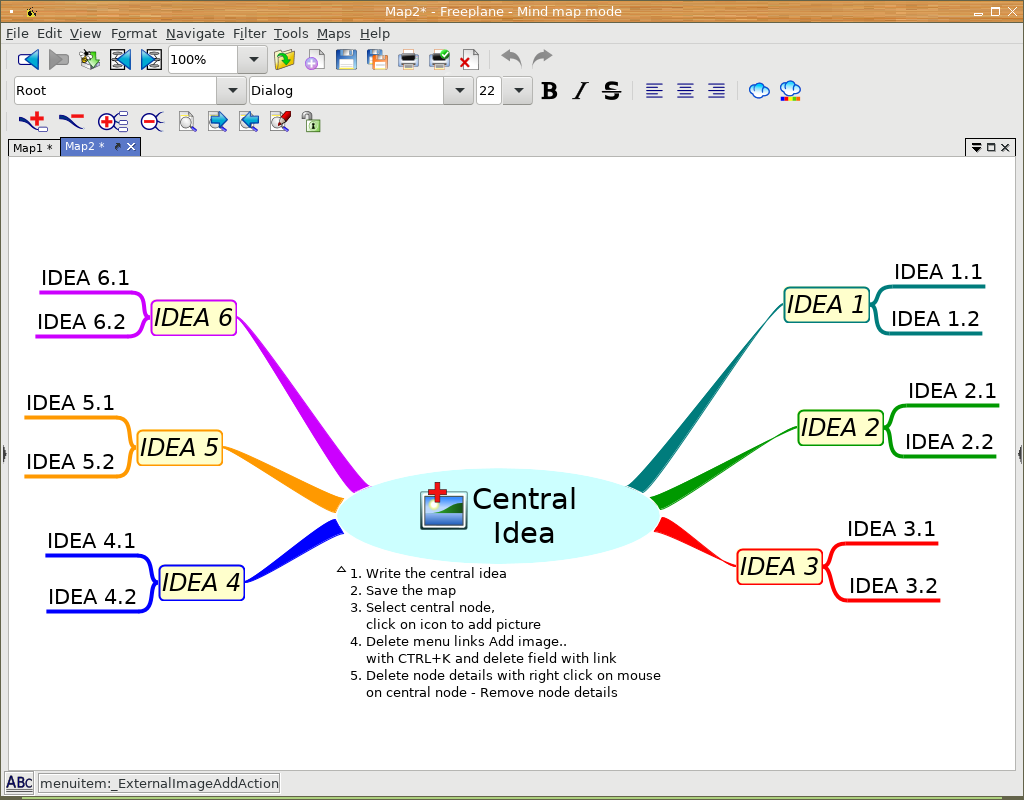
Task: Click the edit node marker icon
Action: (280, 121)
